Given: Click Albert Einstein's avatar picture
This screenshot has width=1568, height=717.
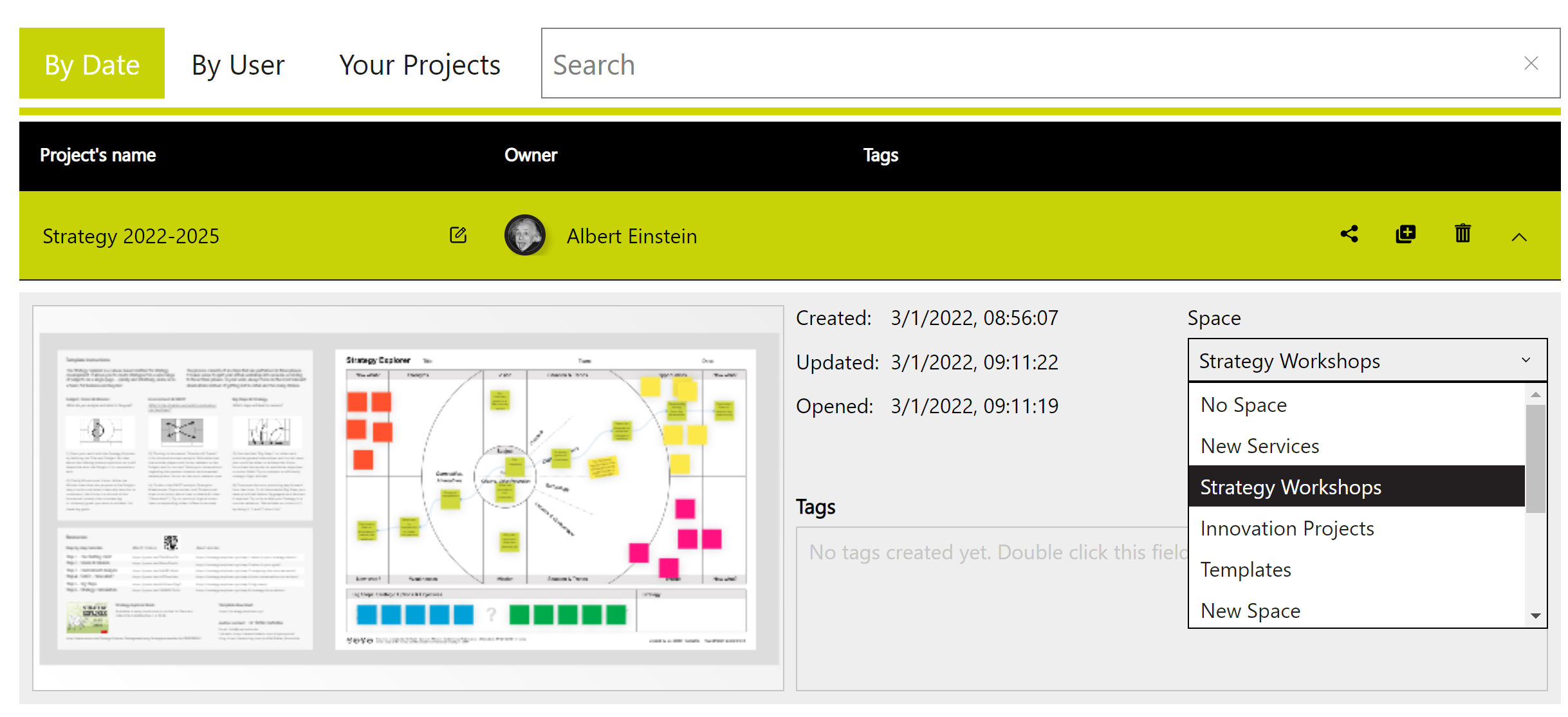Looking at the screenshot, I should [525, 236].
